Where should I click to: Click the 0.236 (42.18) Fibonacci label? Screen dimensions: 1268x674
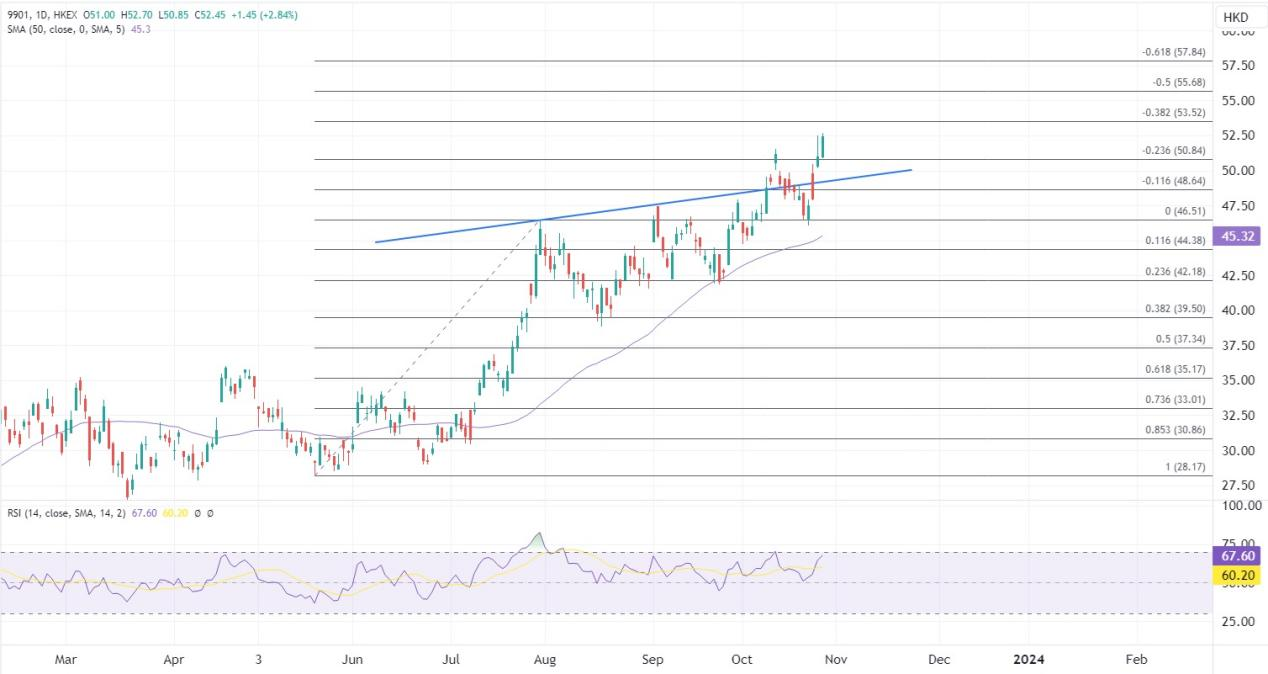(x=1175, y=272)
